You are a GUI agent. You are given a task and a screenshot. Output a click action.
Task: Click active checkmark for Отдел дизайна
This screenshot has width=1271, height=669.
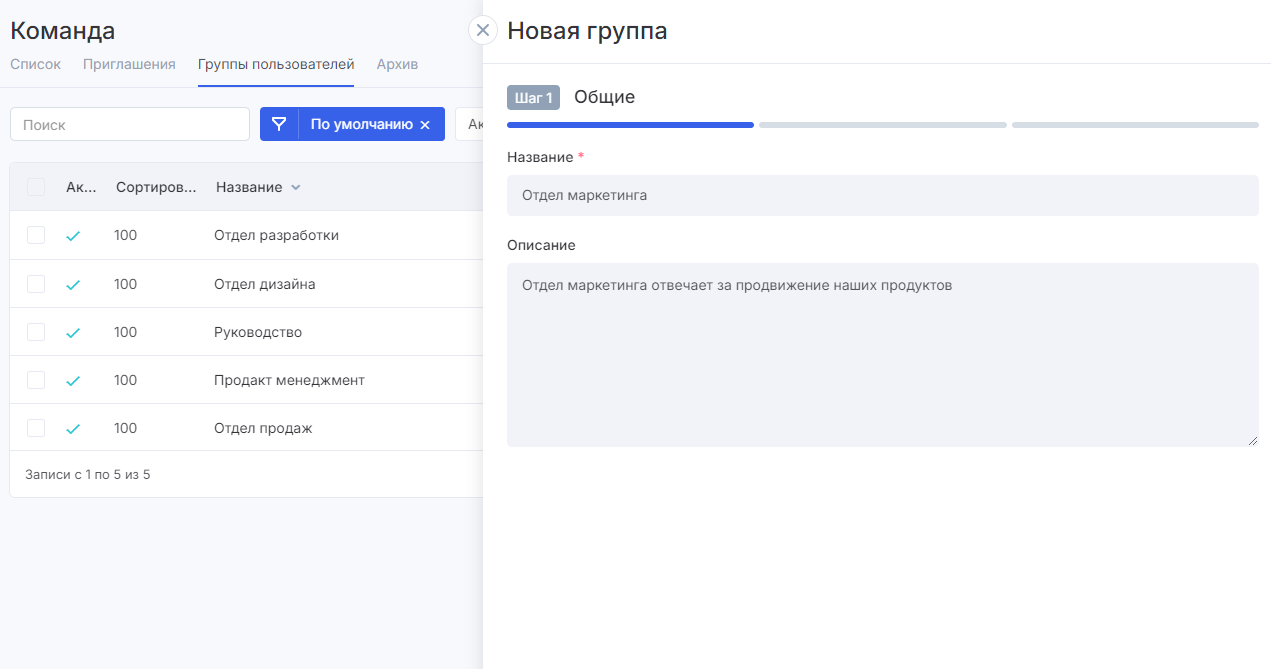(x=73, y=284)
